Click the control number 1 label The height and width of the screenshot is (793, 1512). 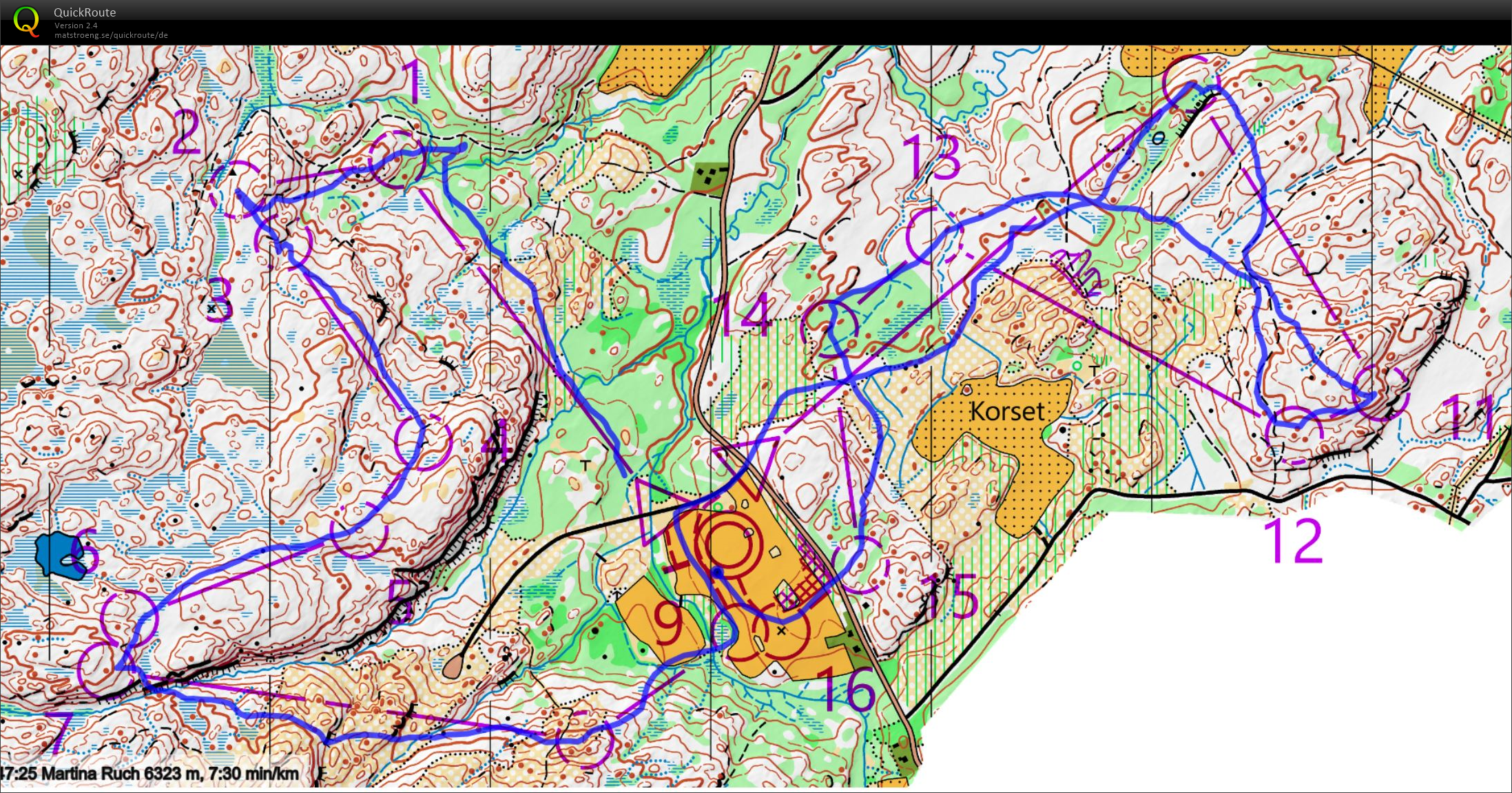pyautogui.click(x=412, y=81)
